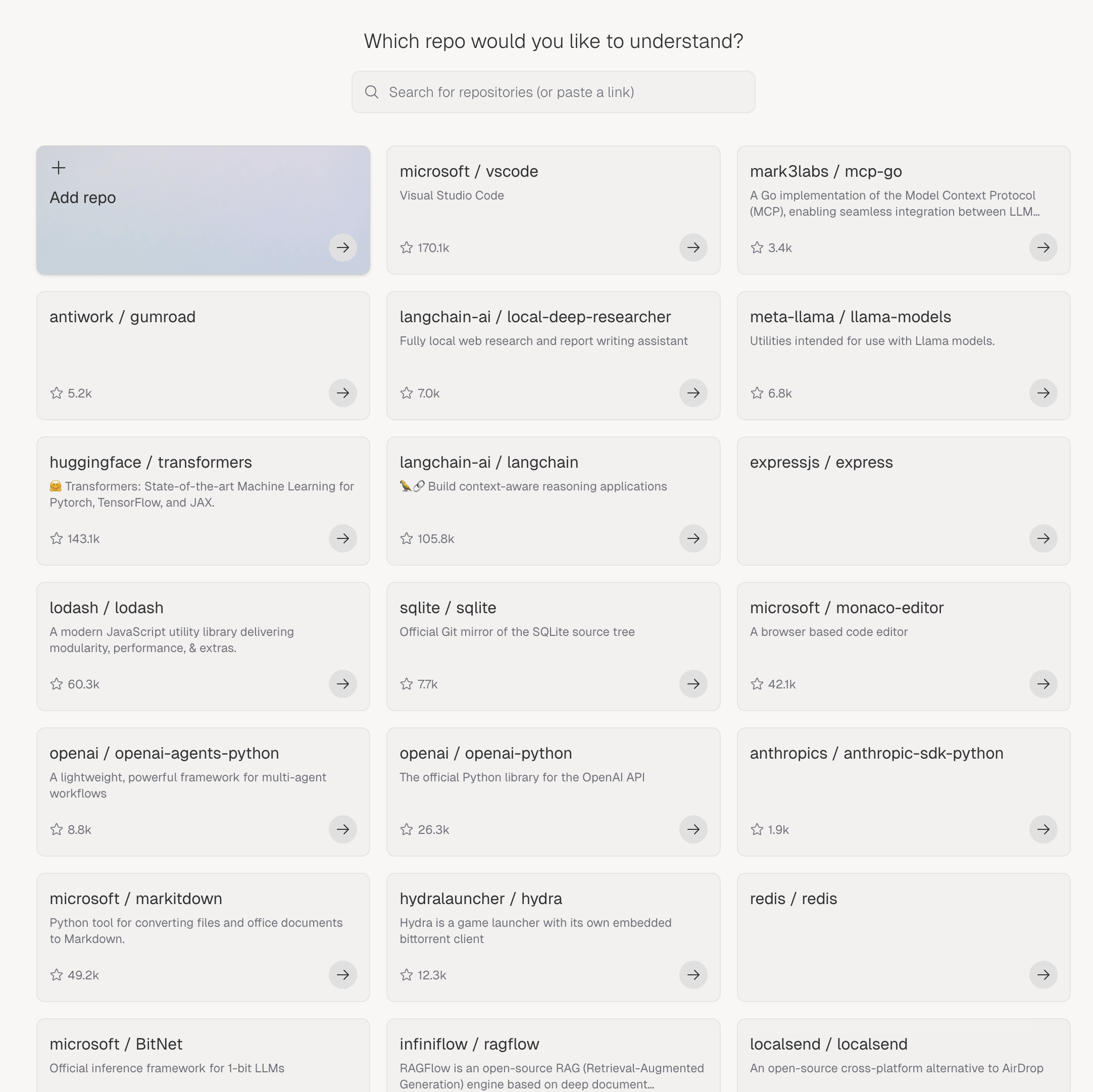
Task: Select the lodash / lodash repo card
Action: 203,646
